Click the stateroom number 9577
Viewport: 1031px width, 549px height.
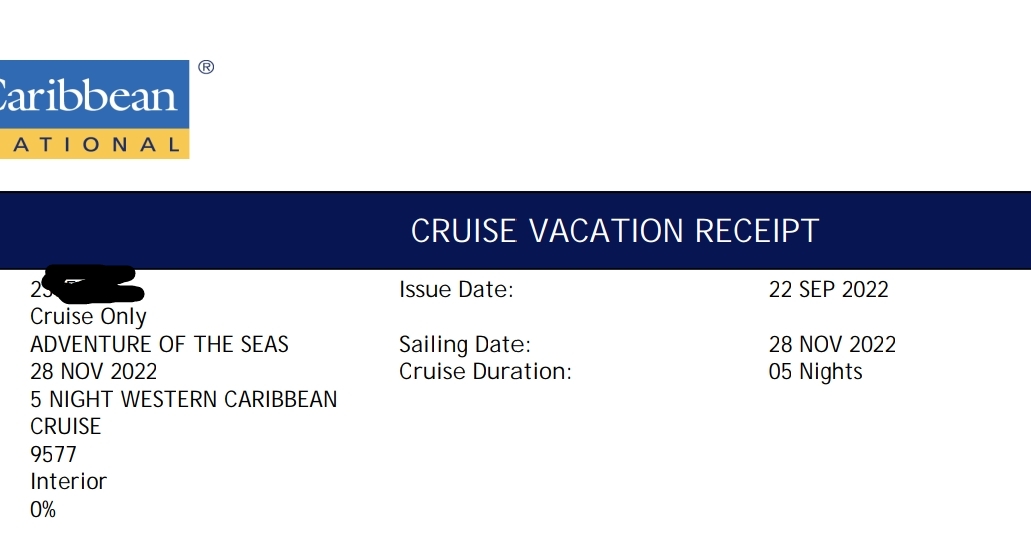(x=53, y=454)
